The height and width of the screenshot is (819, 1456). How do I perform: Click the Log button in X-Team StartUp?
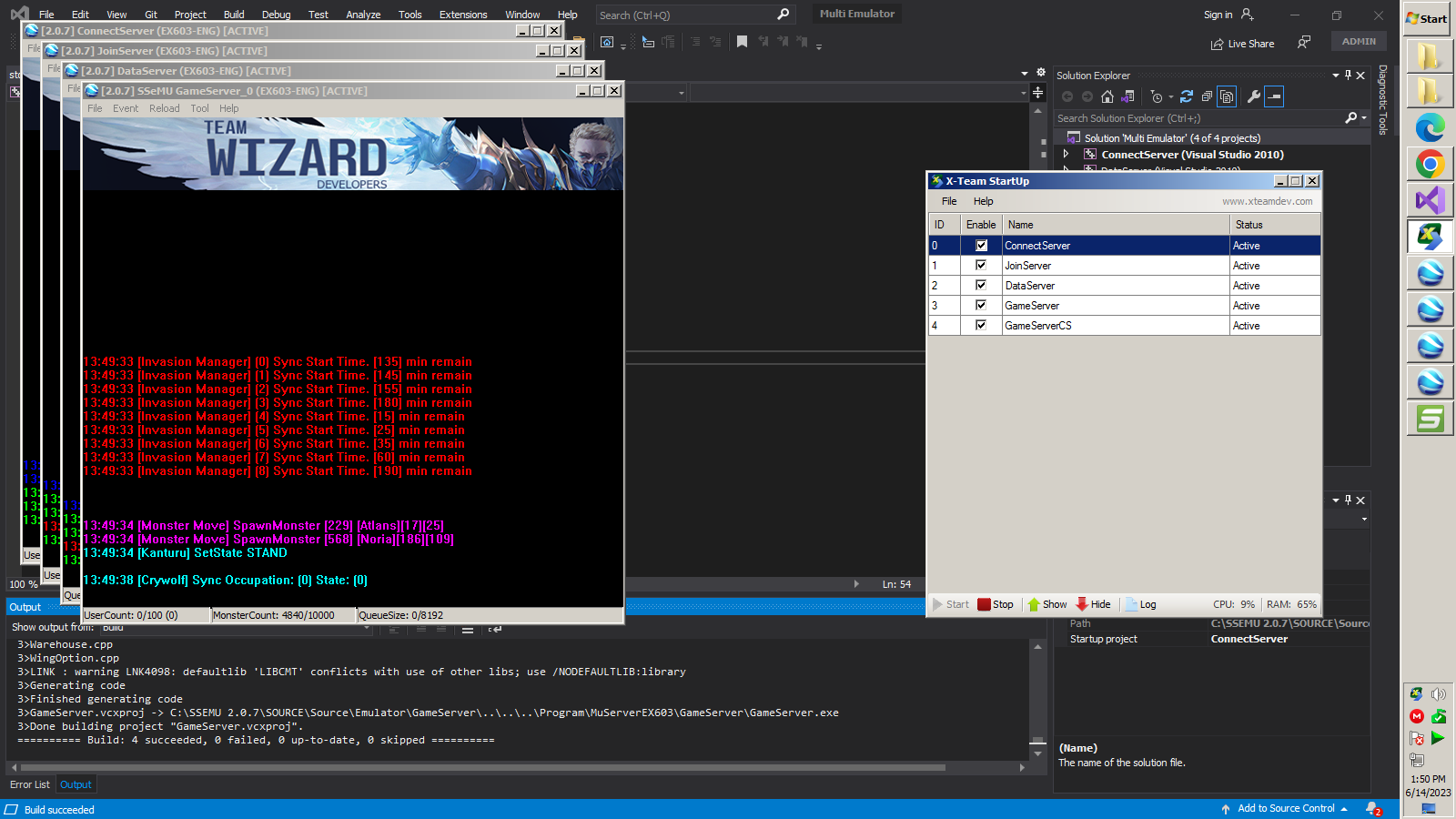[1140, 604]
